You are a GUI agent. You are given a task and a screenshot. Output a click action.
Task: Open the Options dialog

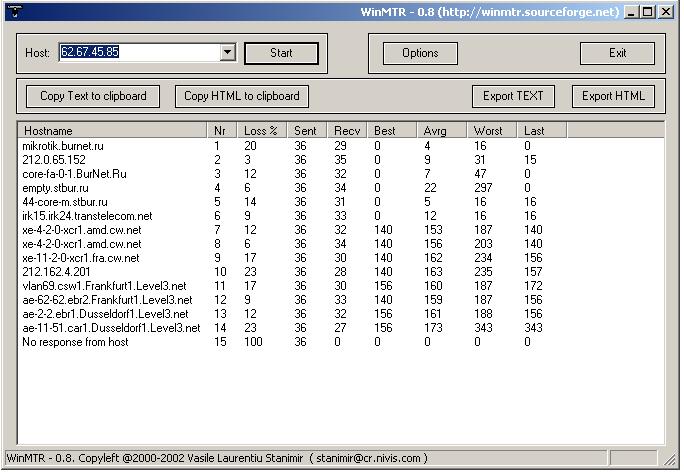tap(420, 53)
